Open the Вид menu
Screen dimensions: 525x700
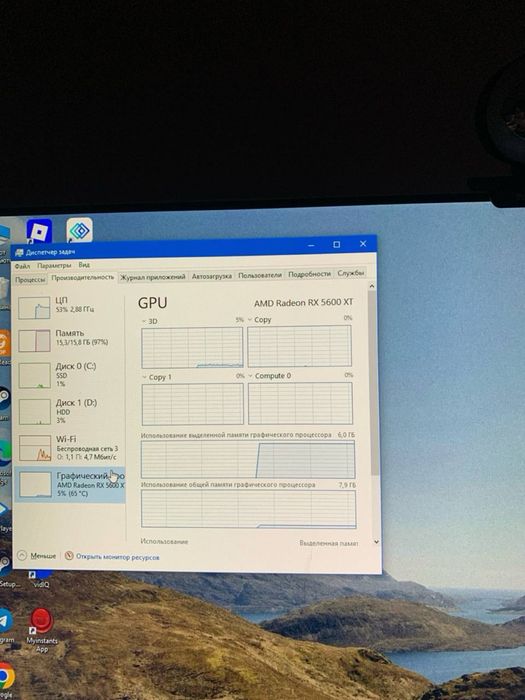[84, 265]
